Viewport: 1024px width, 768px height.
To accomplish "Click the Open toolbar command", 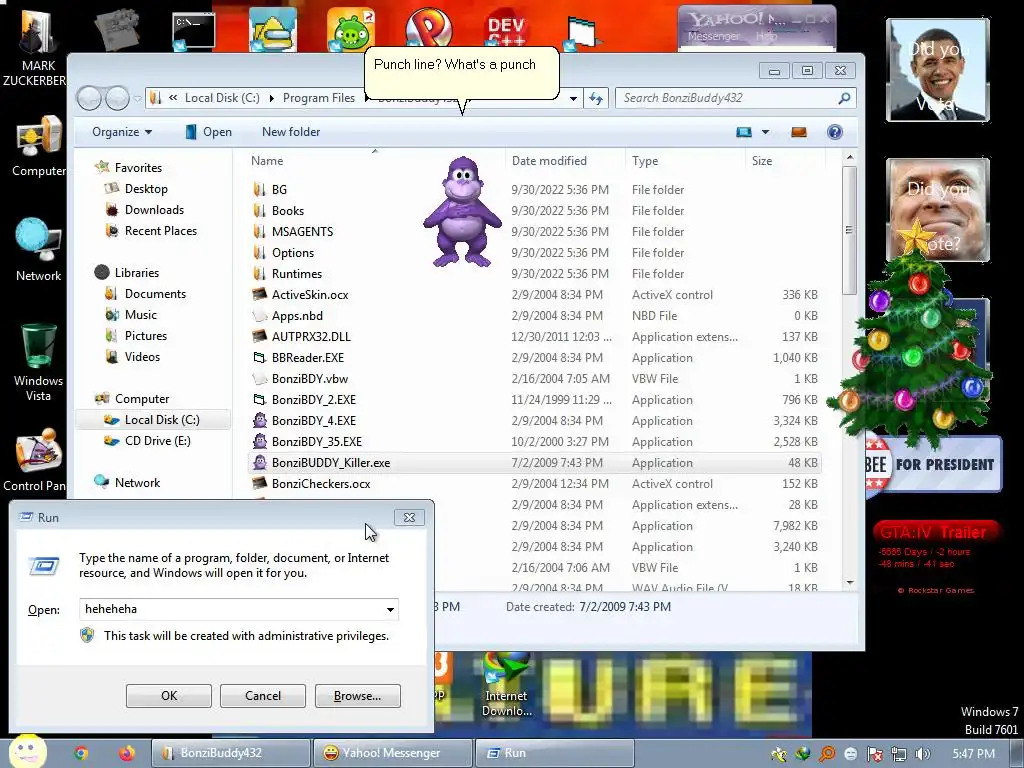I will (x=208, y=132).
